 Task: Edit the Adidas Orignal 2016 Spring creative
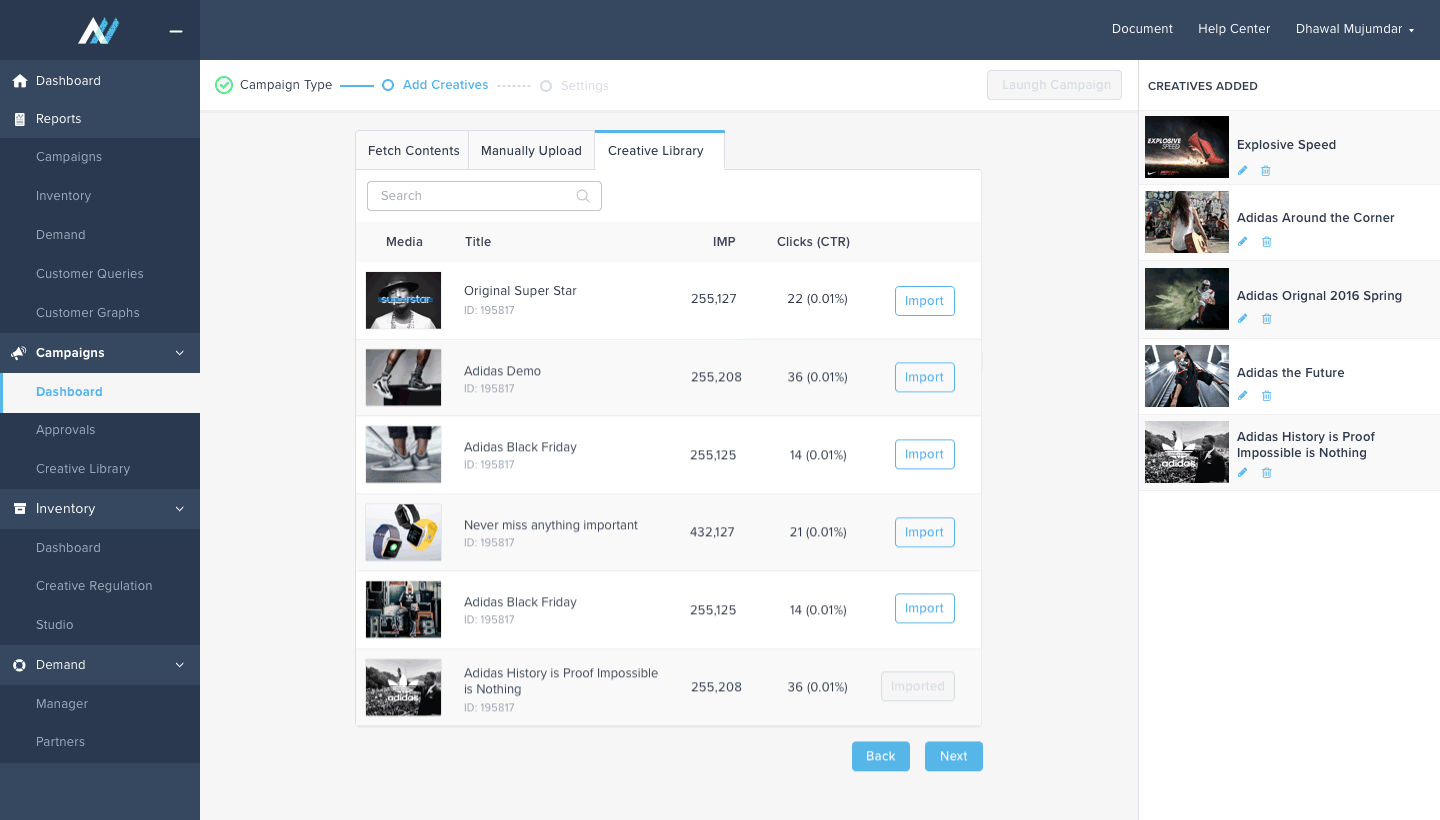[x=1243, y=319]
